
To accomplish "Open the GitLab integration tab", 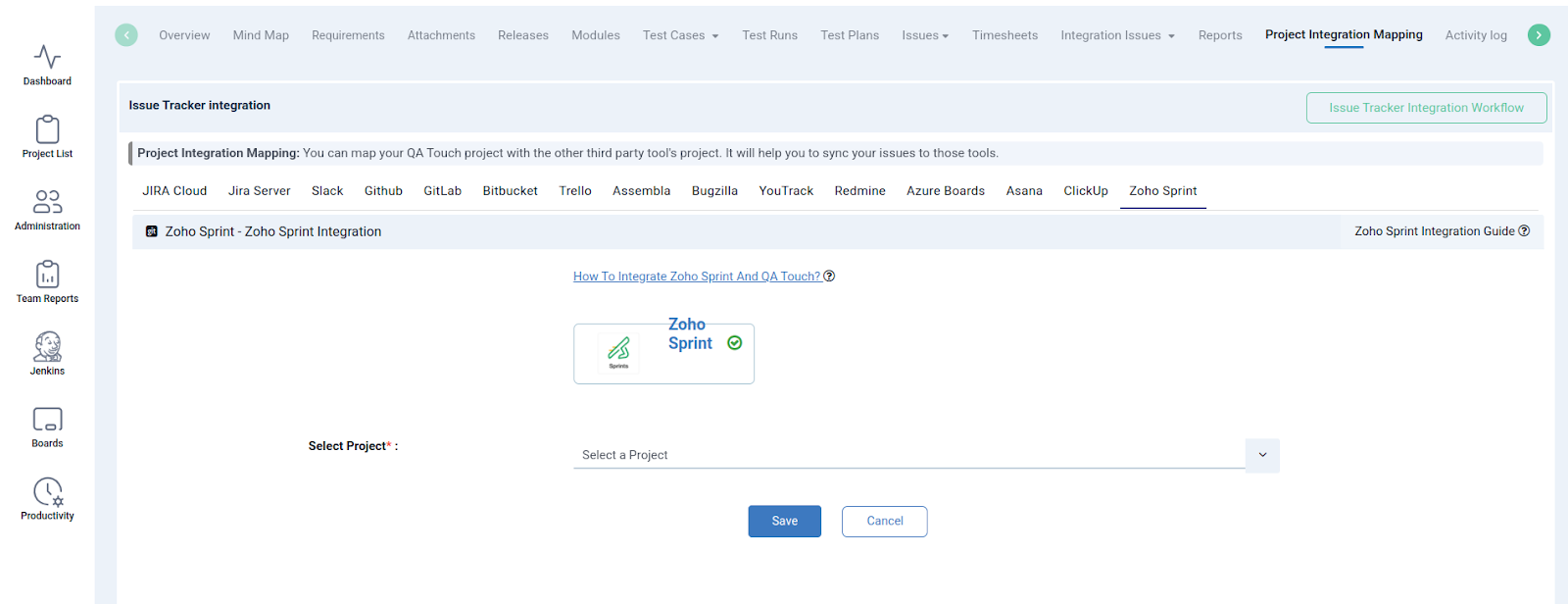I will (442, 191).
